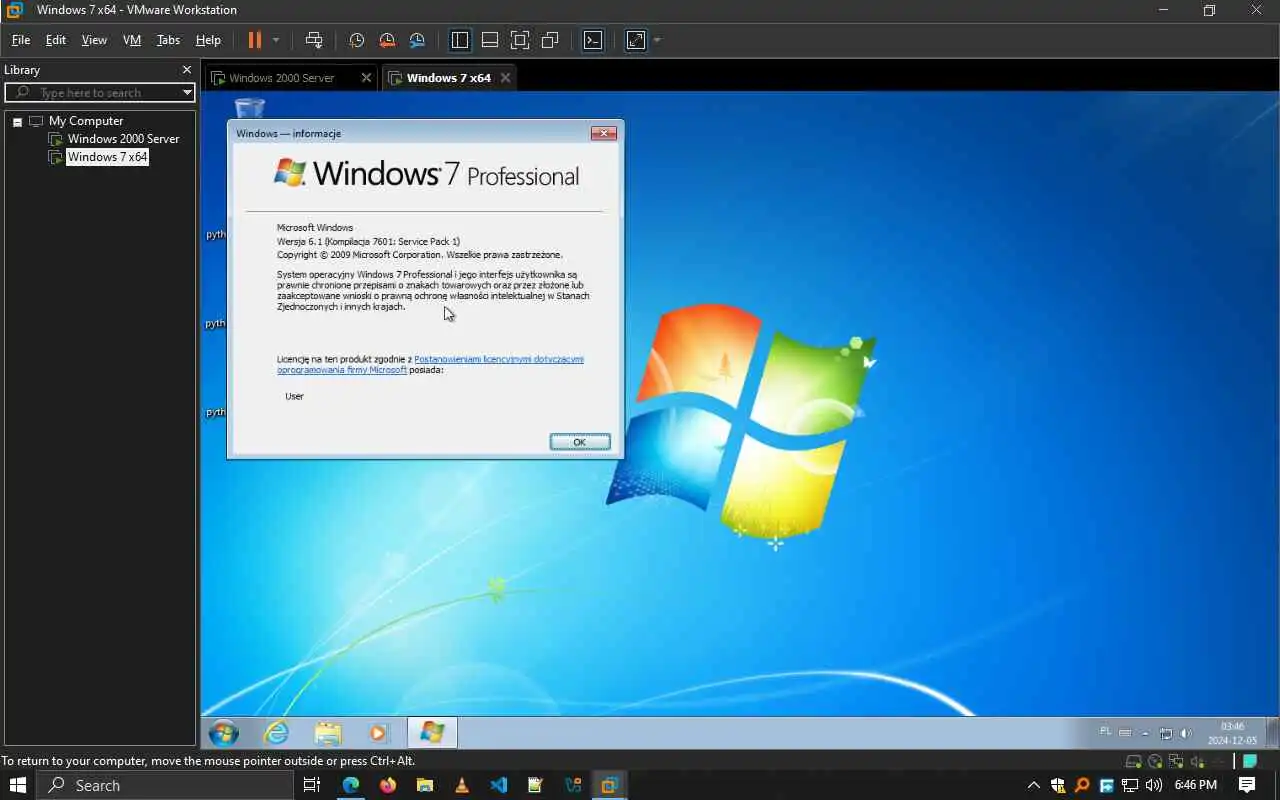
Task: Open the Edit menu
Action: pyautogui.click(x=56, y=40)
